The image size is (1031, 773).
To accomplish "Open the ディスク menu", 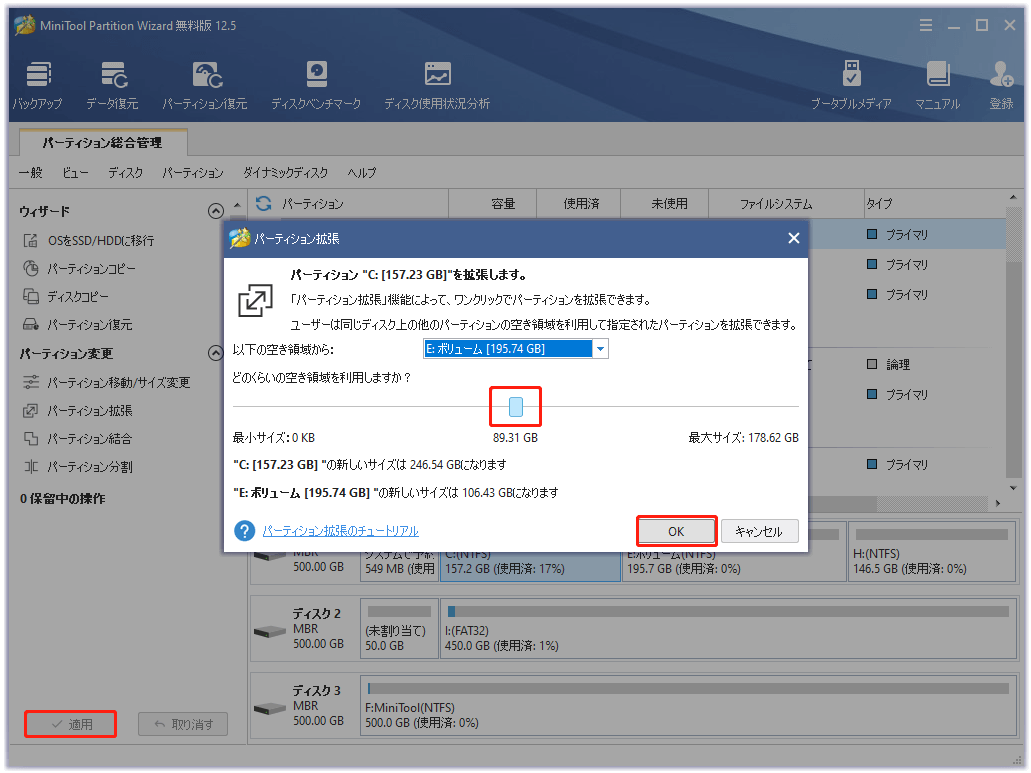I will pos(125,173).
